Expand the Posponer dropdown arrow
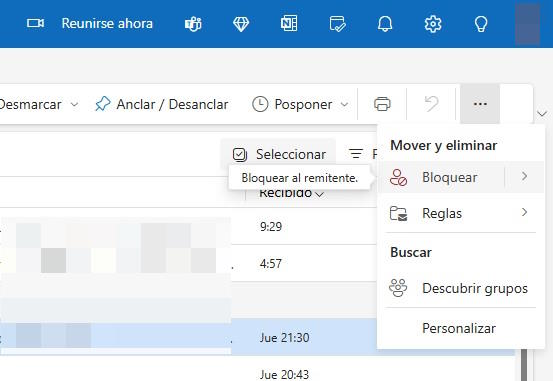 coord(344,105)
